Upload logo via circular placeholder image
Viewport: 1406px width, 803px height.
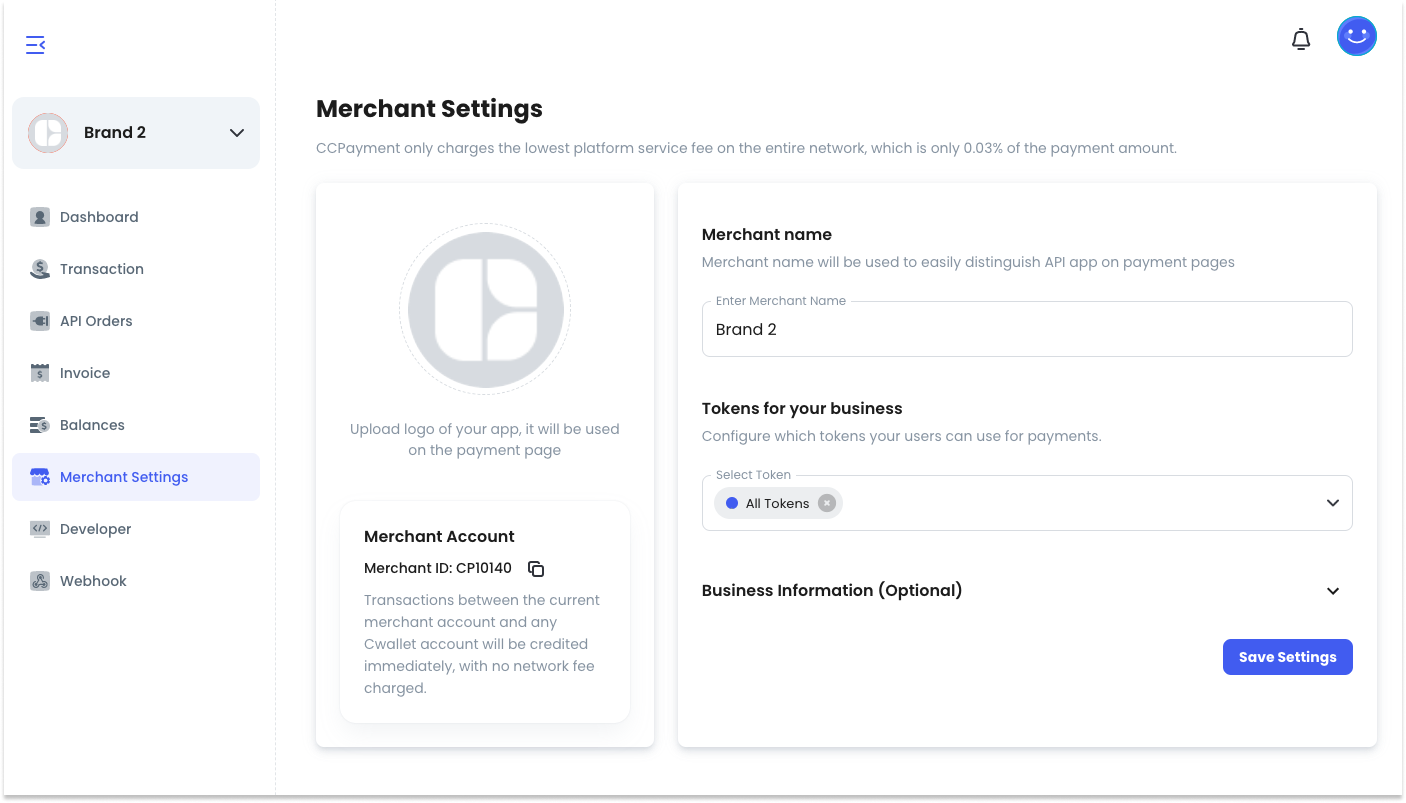[485, 310]
